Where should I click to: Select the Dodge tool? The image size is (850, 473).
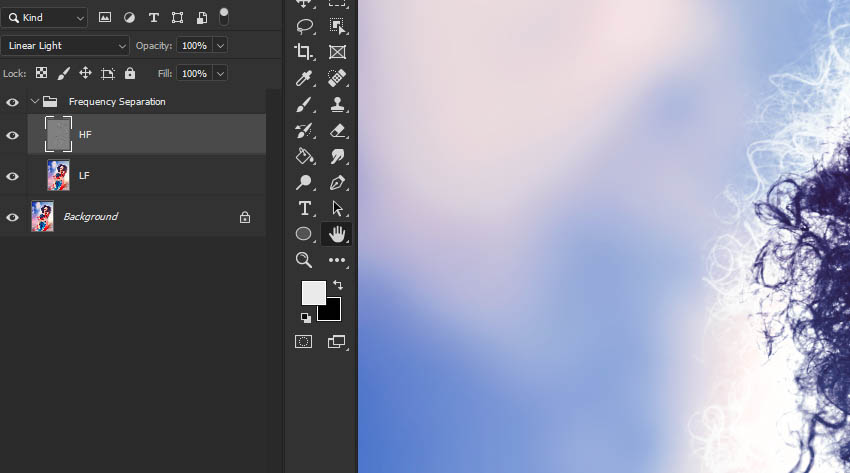coord(304,182)
